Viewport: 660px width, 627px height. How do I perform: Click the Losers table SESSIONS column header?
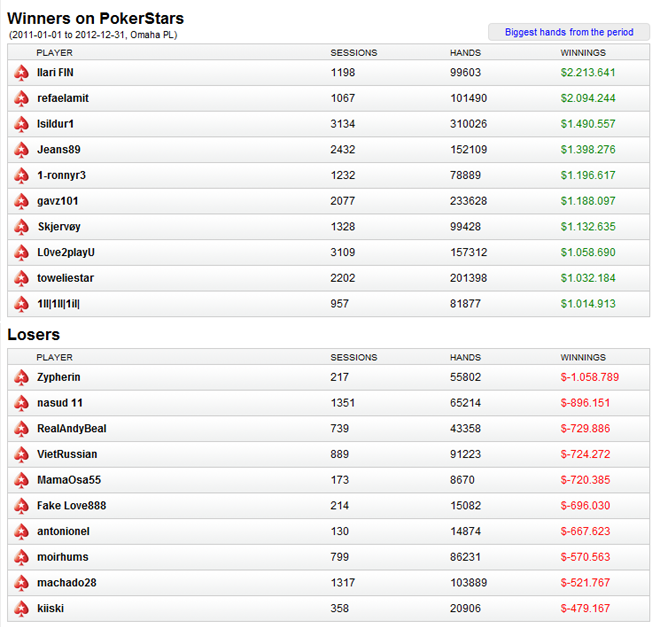[354, 357]
